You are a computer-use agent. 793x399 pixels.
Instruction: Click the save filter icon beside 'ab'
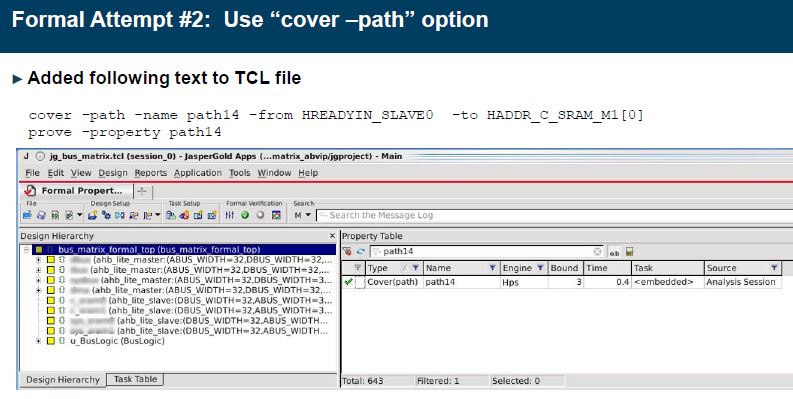pyautogui.click(x=630, y=251)
